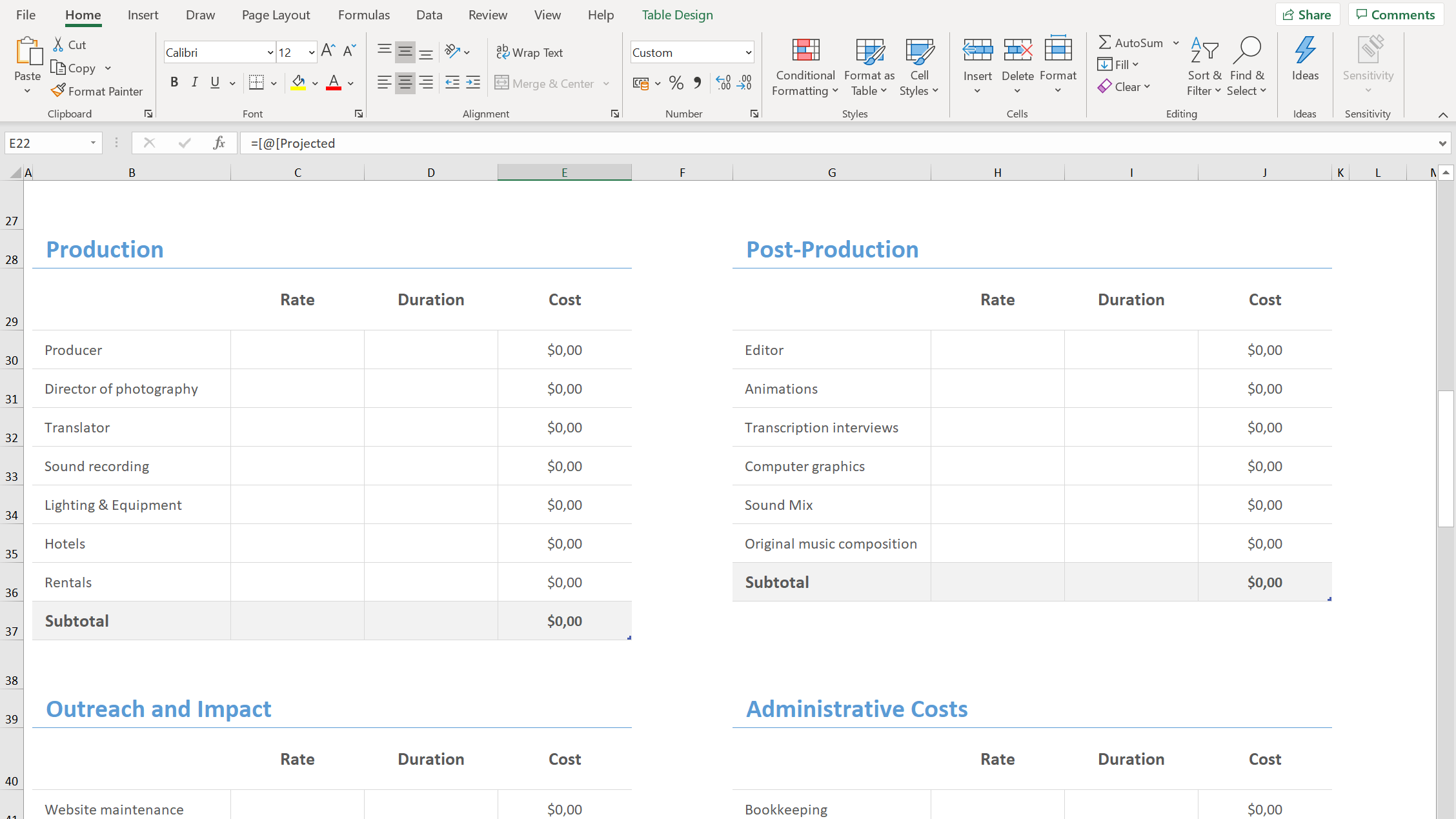The height and width of the screenshot is (819, 1456).
Task: Open the Comments pane
Action: tap(1395, 15)
